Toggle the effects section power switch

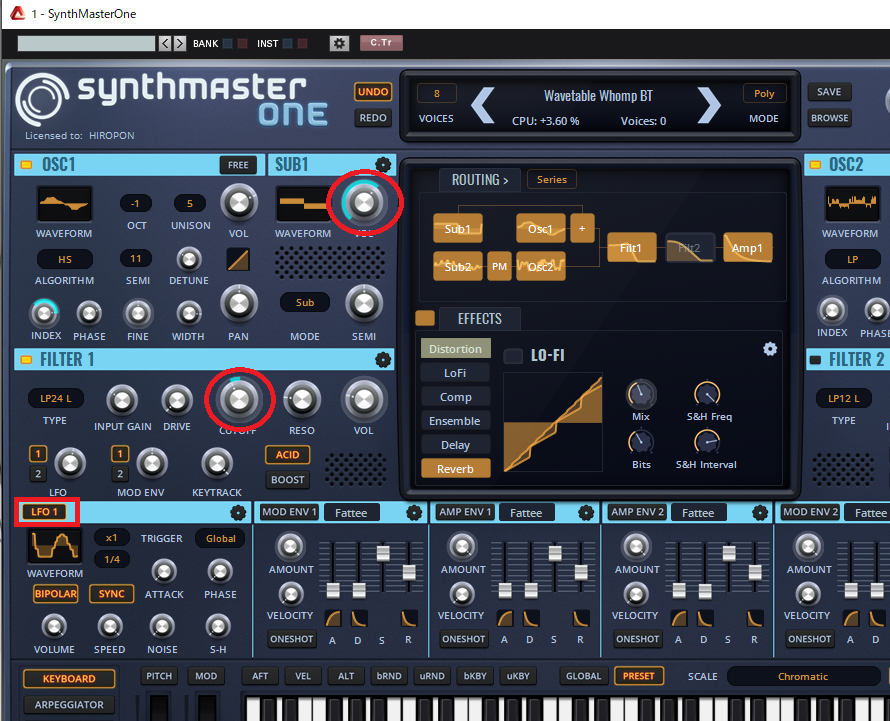[x=425, y=318]
